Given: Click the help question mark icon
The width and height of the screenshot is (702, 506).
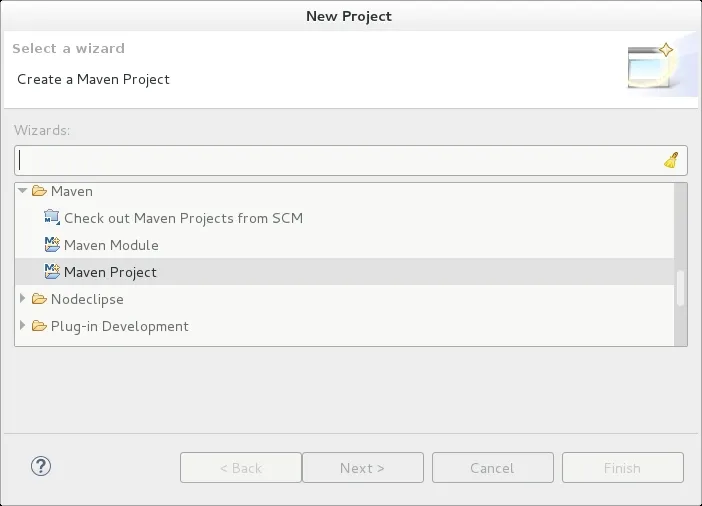Looking at the screenshot, I should tap(41, 466).
